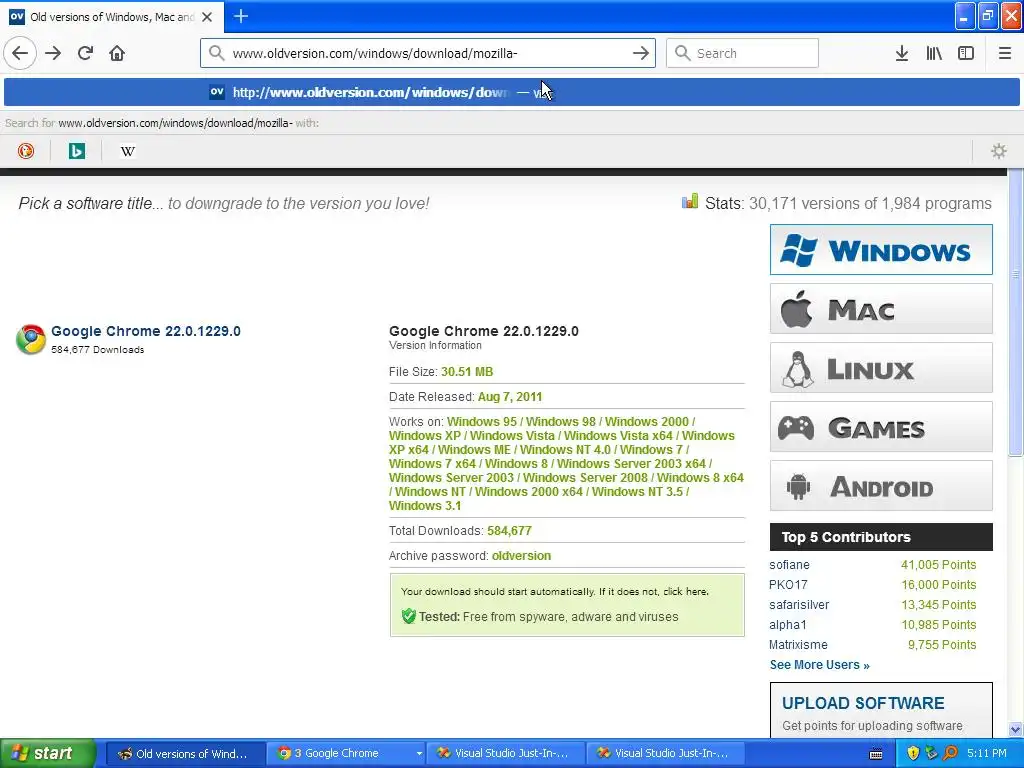
Task: Click the 30.51 MB file size value
Action: point(467,372)
